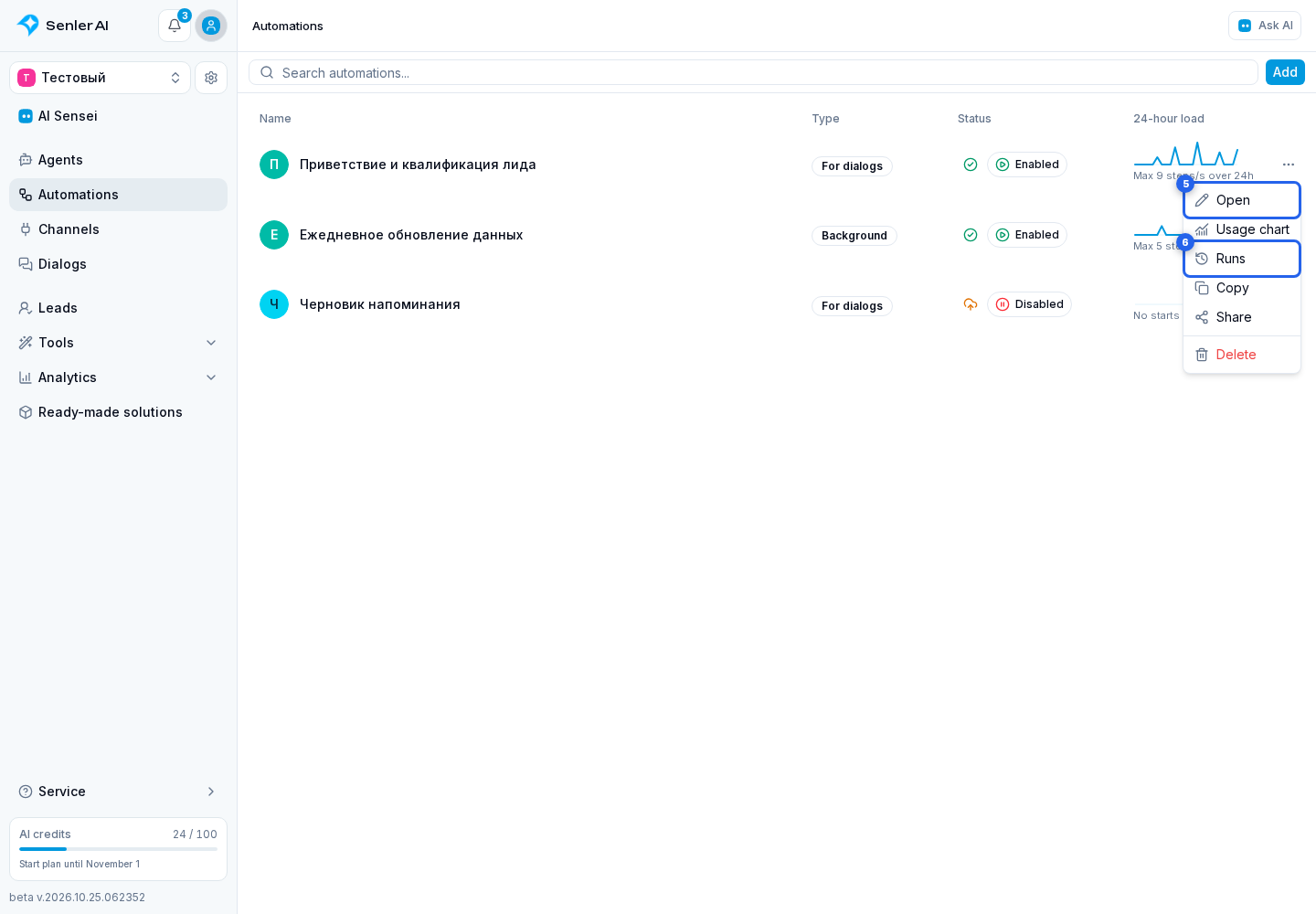
Task: Click the orange cloud upload icon for Черновик row
Action: [x=971, y=304]
